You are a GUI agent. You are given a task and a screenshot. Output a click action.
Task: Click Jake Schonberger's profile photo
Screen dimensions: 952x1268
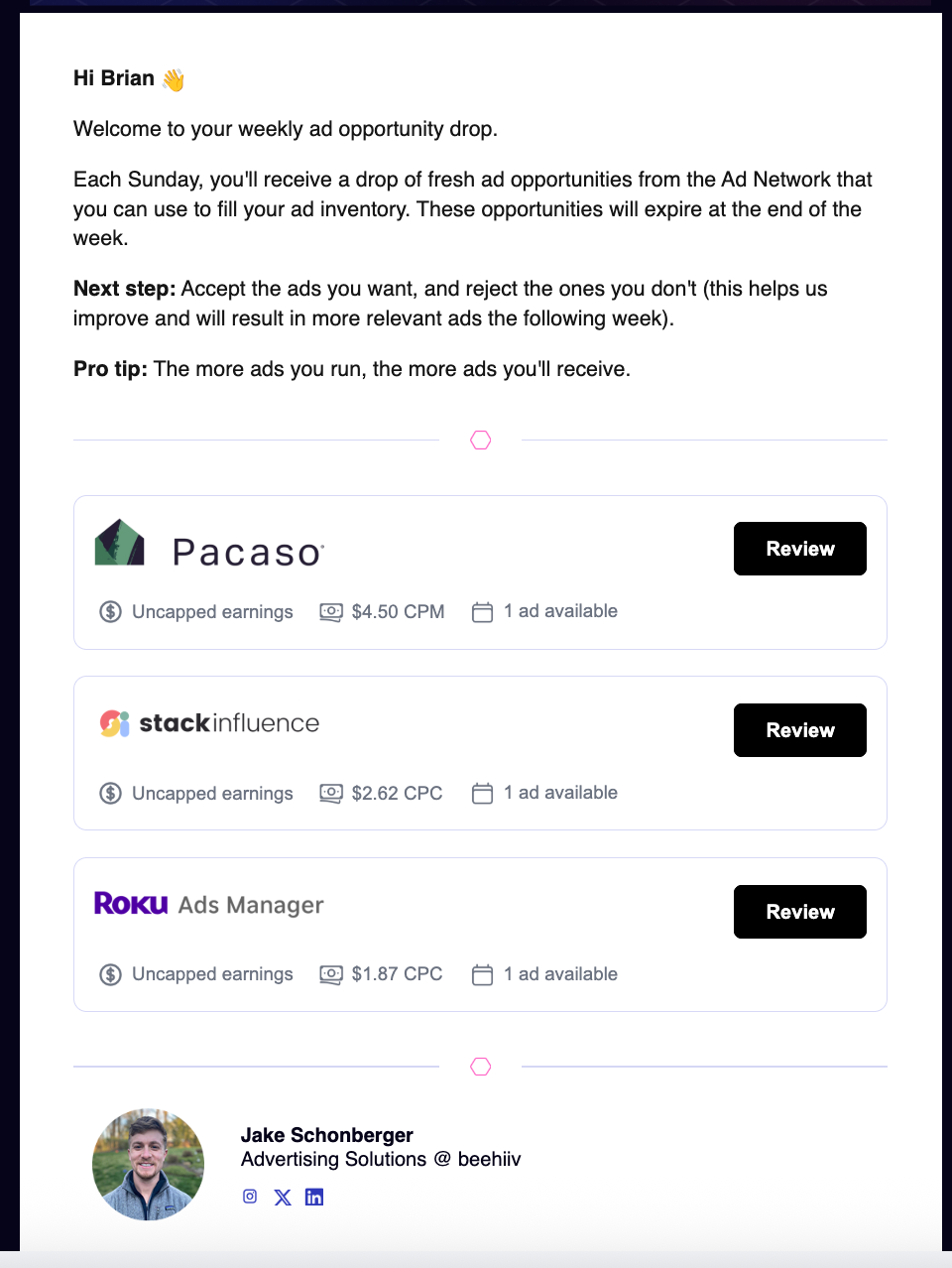tap(149, 1165)
